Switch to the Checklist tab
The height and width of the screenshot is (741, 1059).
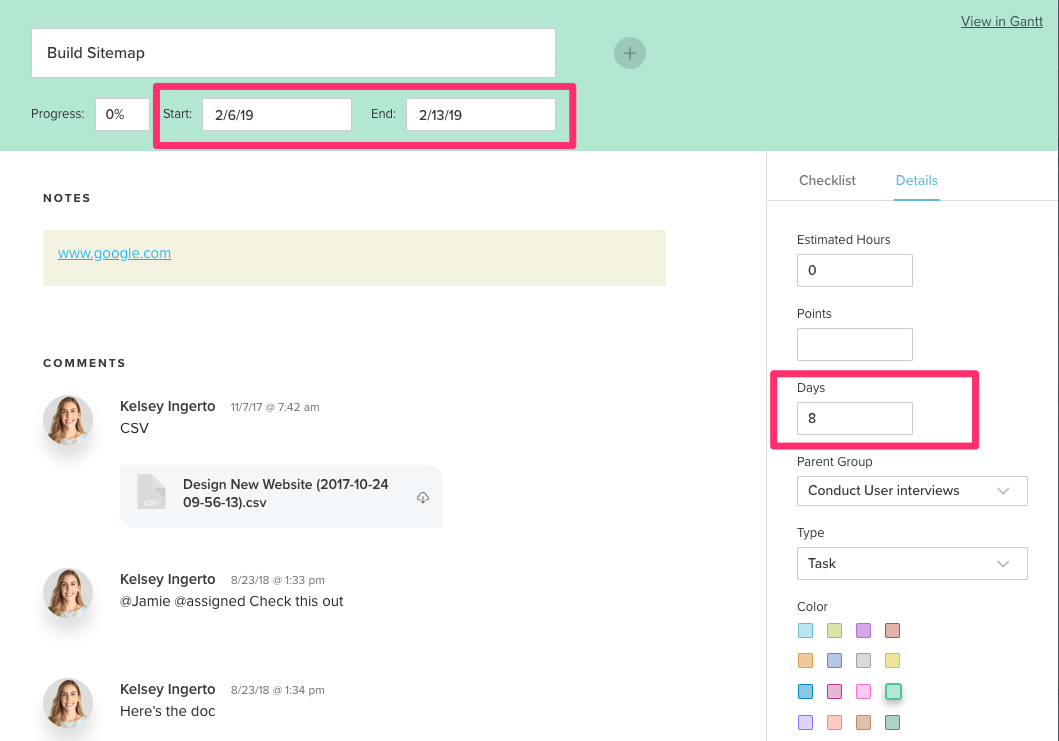827,180
